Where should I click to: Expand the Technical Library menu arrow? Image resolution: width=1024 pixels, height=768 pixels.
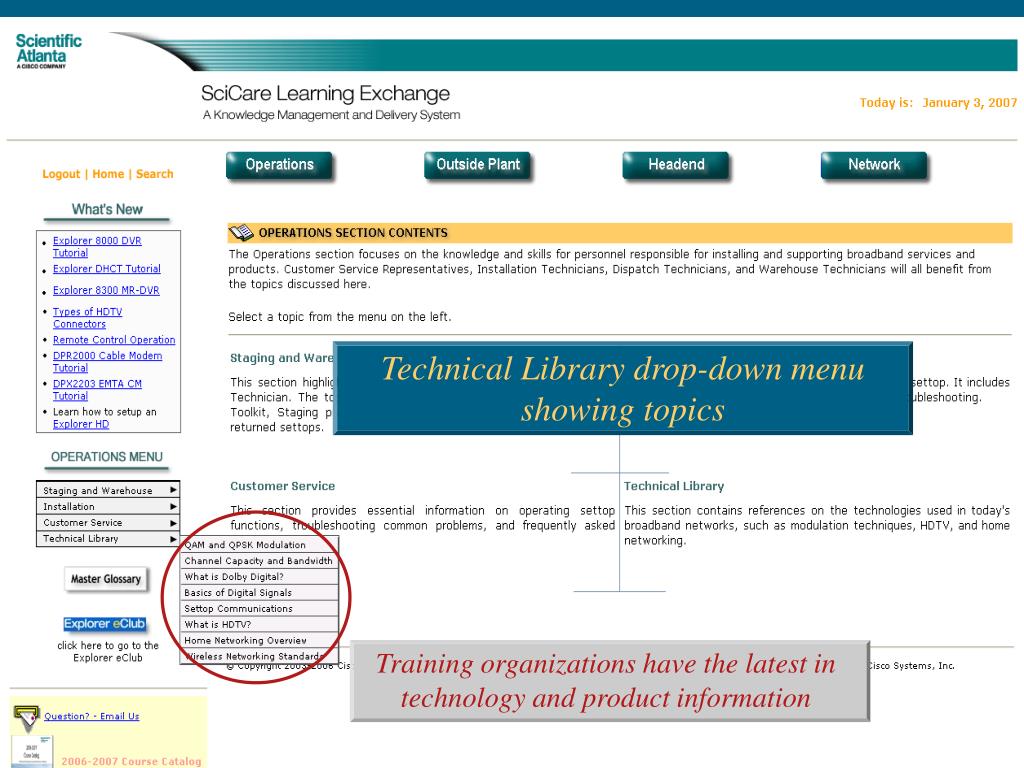pos(173,539)
